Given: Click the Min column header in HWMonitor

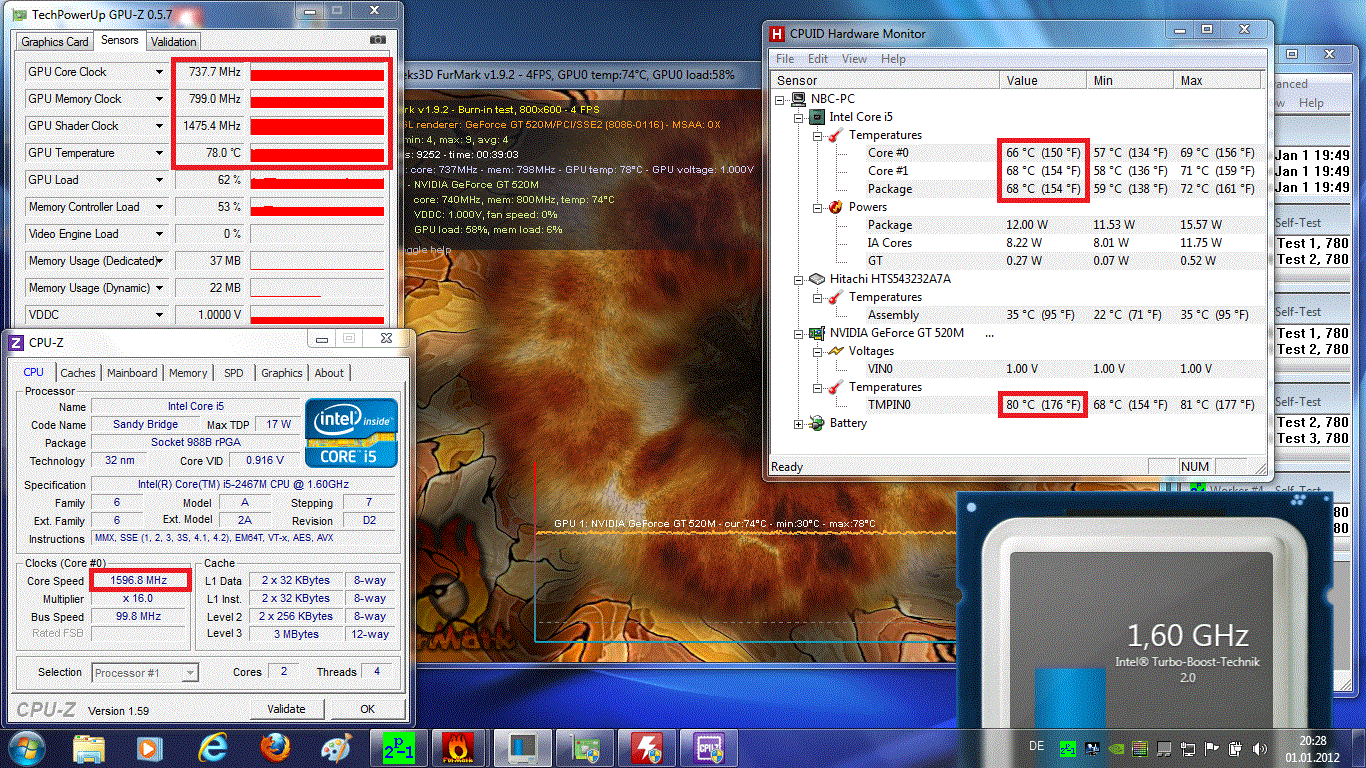Looking at the screenshot, I should (1130, 81).
